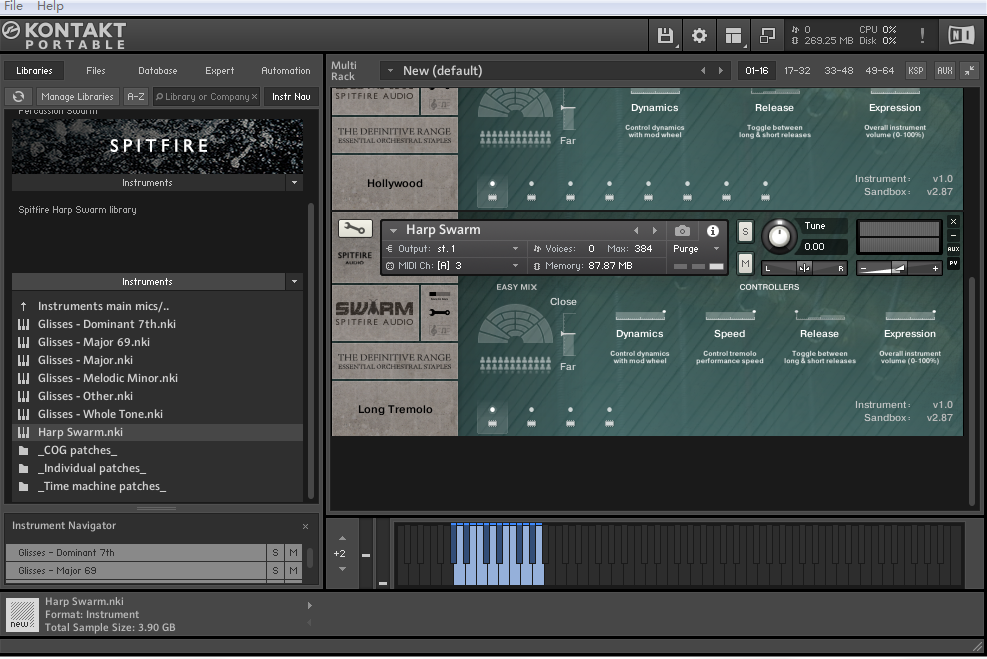Click previous multi arrow beside New (default)

tap(703, 70)
